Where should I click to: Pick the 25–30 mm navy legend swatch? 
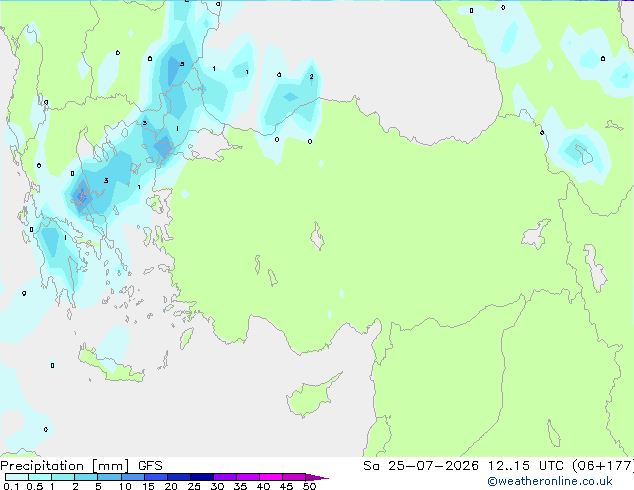pyautogui.click(x=202, y=477)
